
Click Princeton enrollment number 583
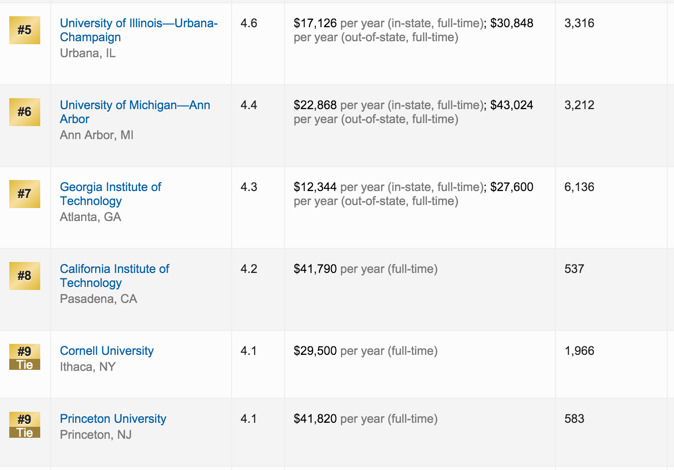tap(574, 419)
